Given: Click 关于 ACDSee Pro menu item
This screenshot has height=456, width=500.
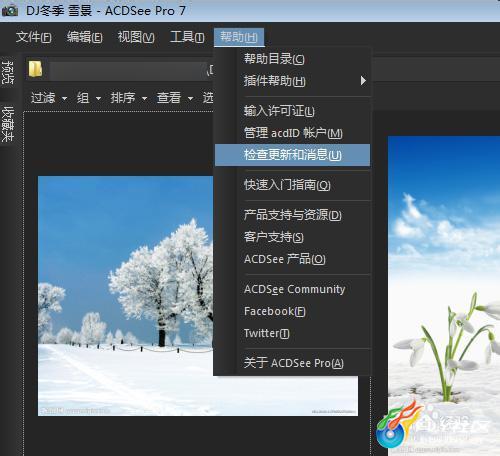Looking at the screenshot, I should click(292, 363).
